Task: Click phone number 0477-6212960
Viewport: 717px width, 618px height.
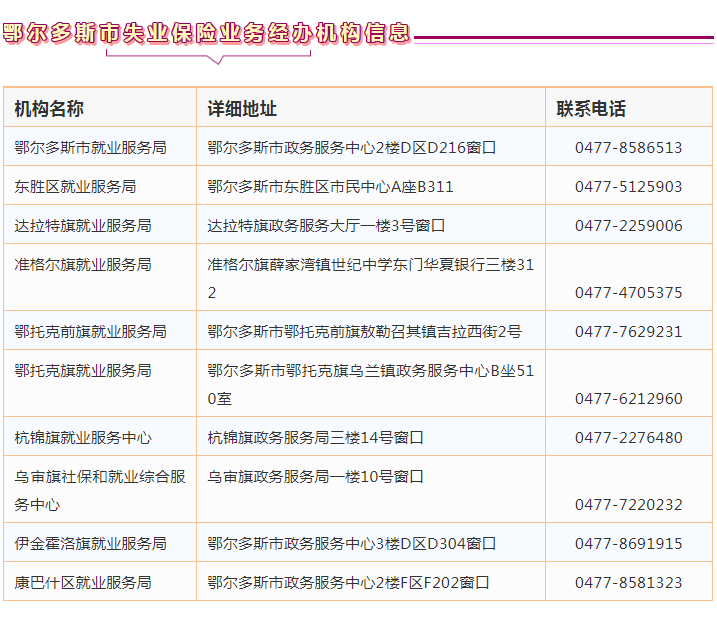Action: coord(629,398)
